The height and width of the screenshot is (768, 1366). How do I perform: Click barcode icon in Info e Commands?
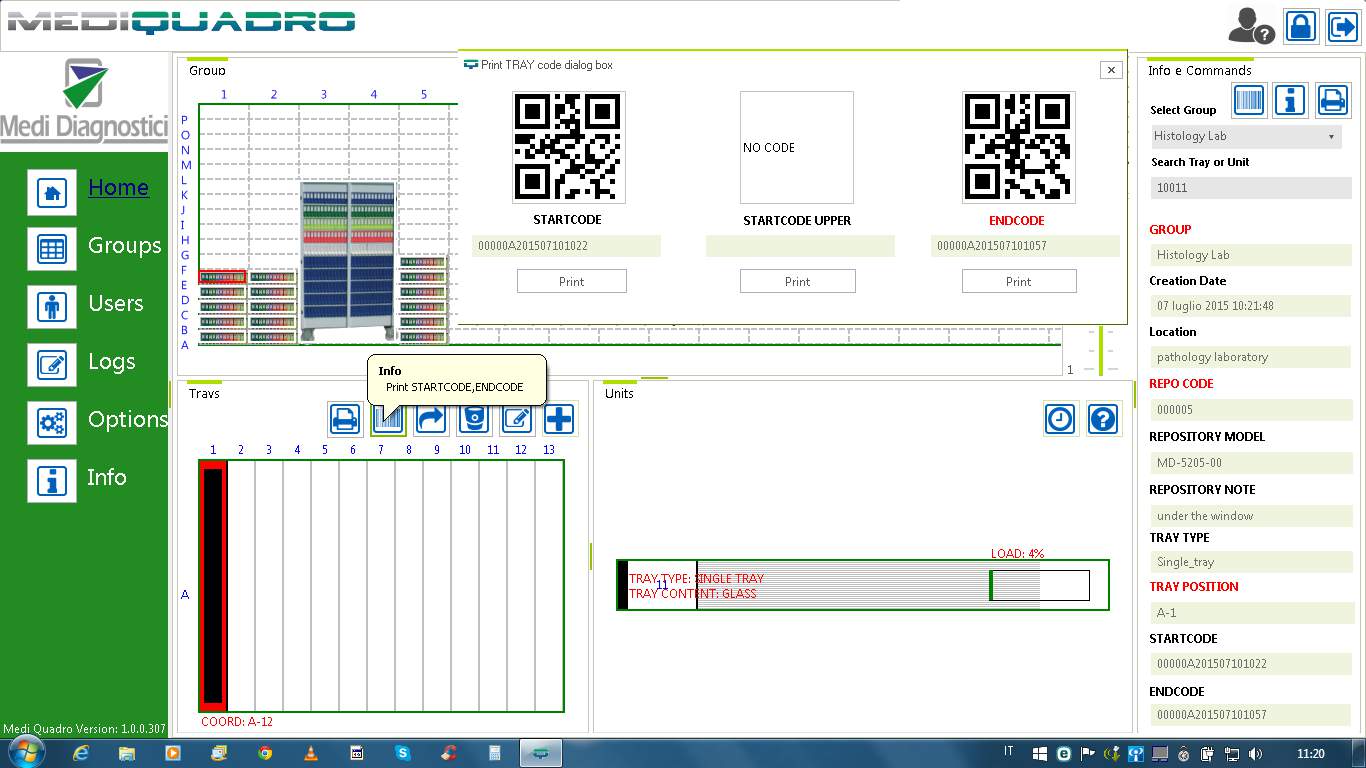(1249, 100)
